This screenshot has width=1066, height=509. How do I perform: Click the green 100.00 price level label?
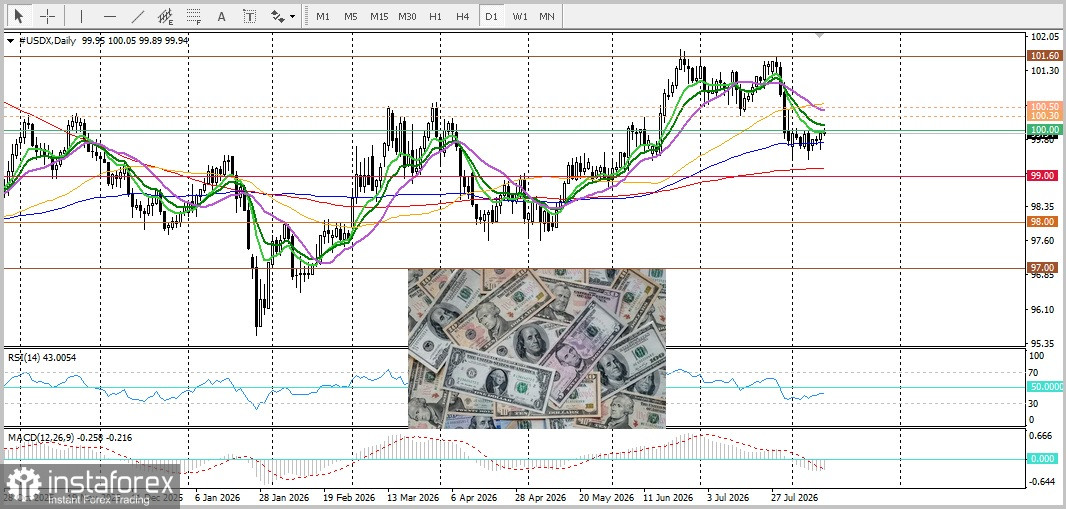(1045, 129)
